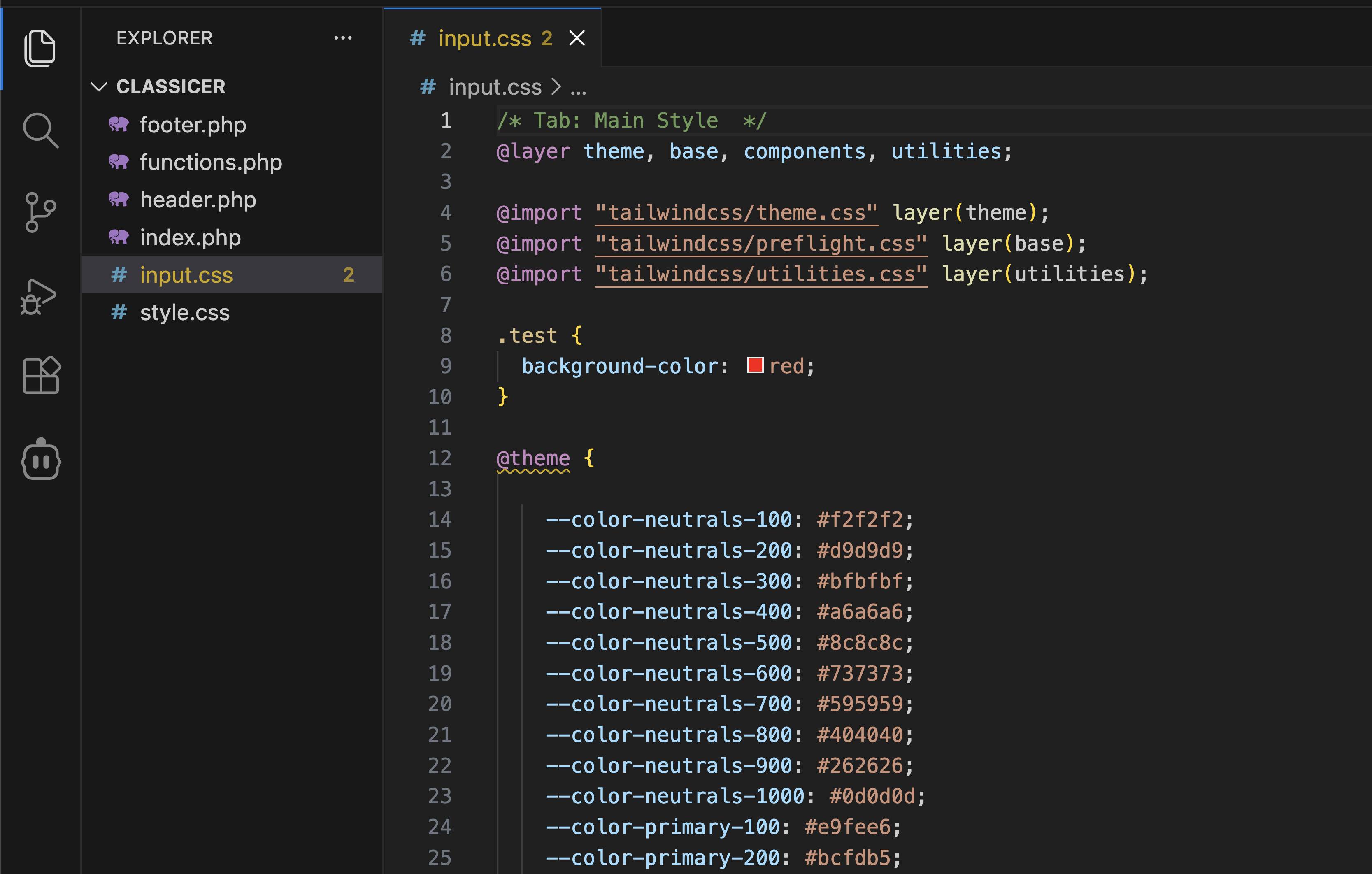Collapse the CLASSICER folder section
The image size is (1372, 874).
(231, 86)
